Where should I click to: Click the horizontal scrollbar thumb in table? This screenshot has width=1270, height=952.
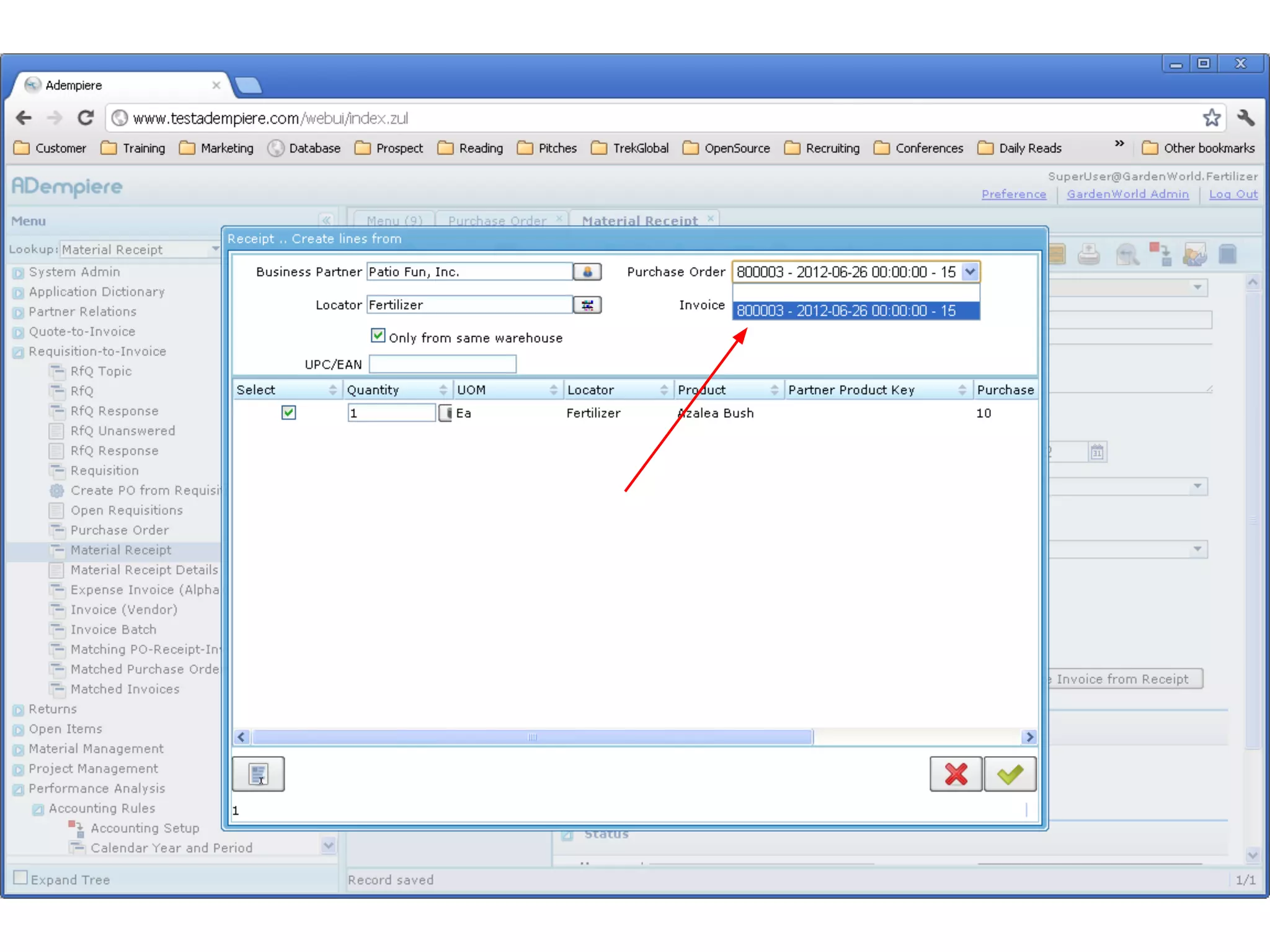click(533, 737)
